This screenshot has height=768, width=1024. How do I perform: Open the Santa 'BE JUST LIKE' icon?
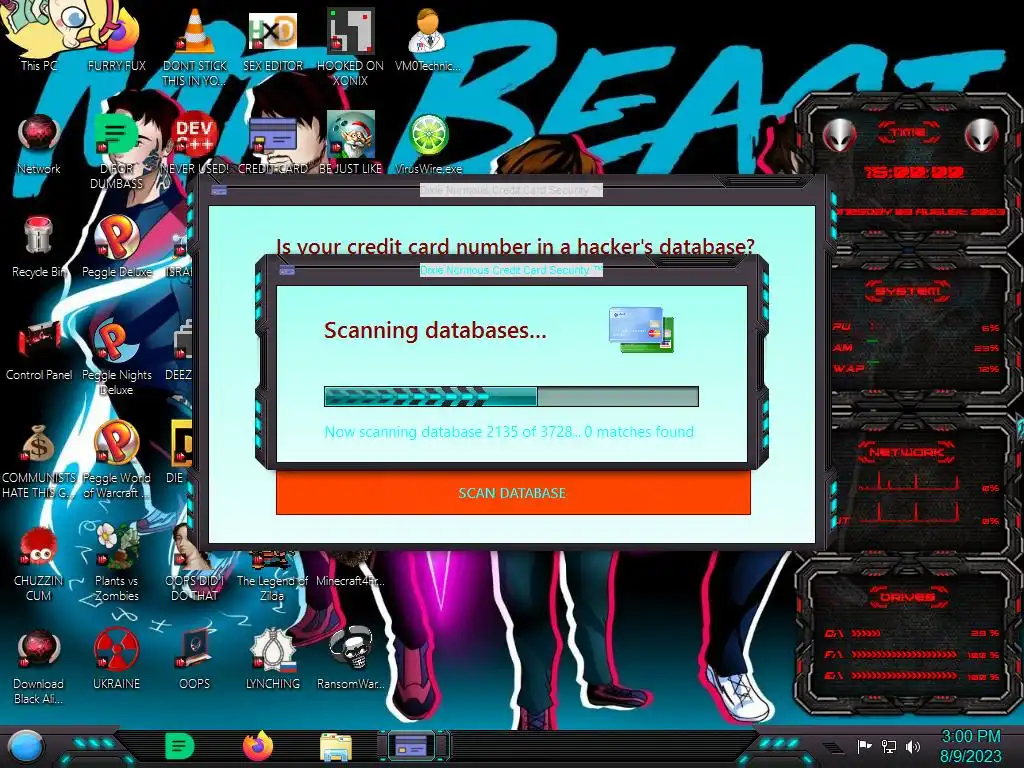(350, 134)
